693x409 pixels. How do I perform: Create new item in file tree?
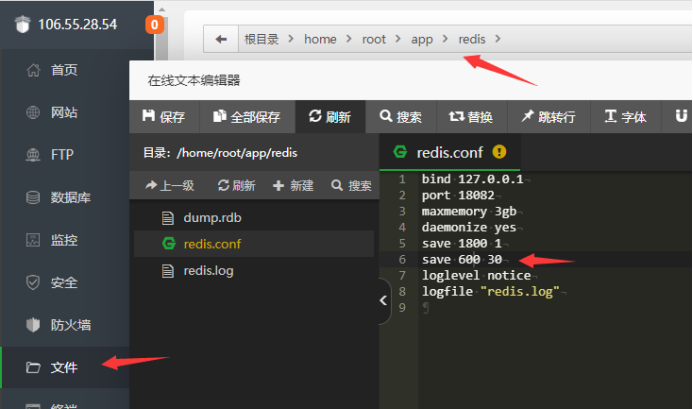pyautogui.click(x=293, y=185)
